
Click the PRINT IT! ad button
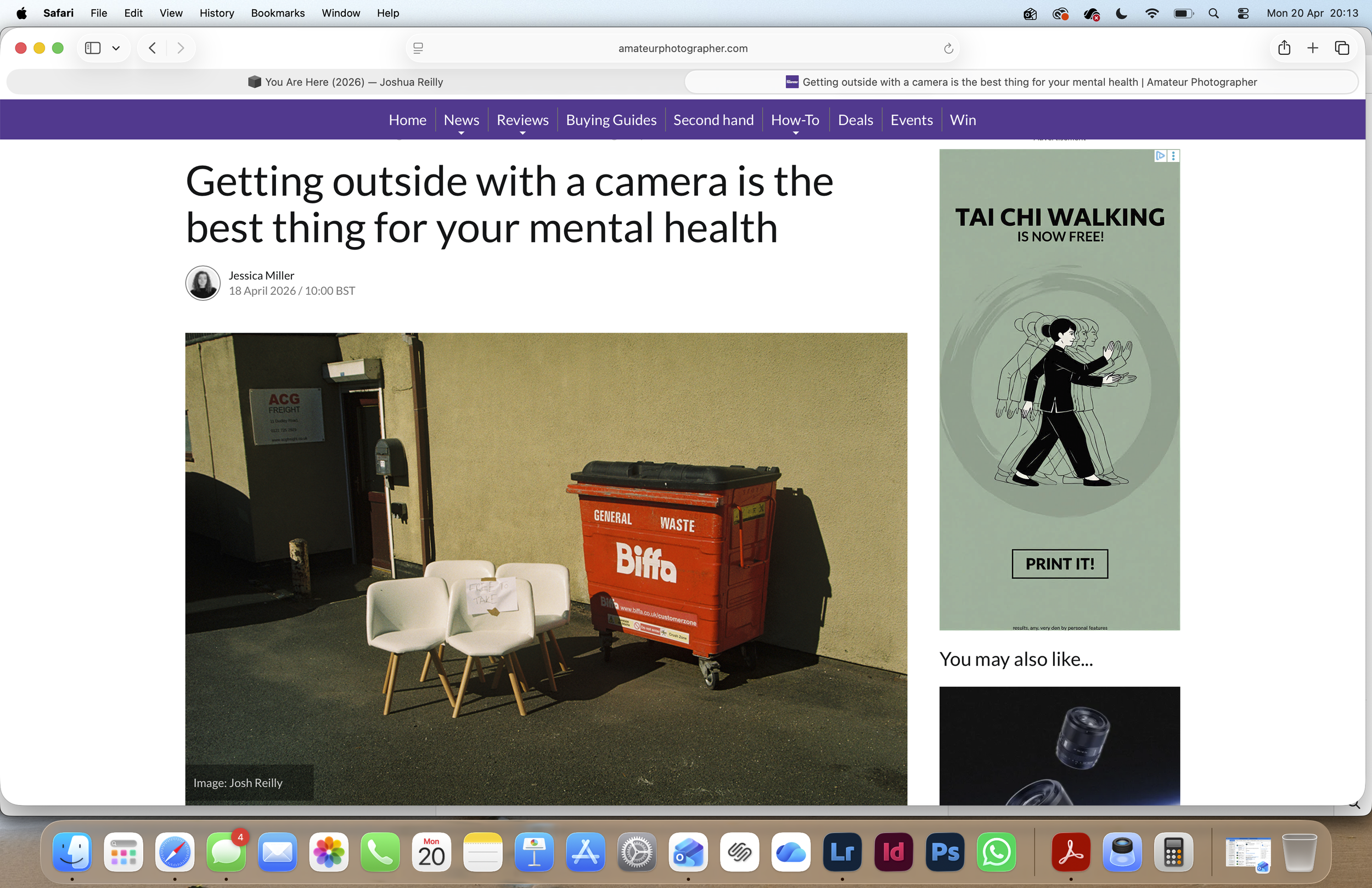tap(1059, 563)
